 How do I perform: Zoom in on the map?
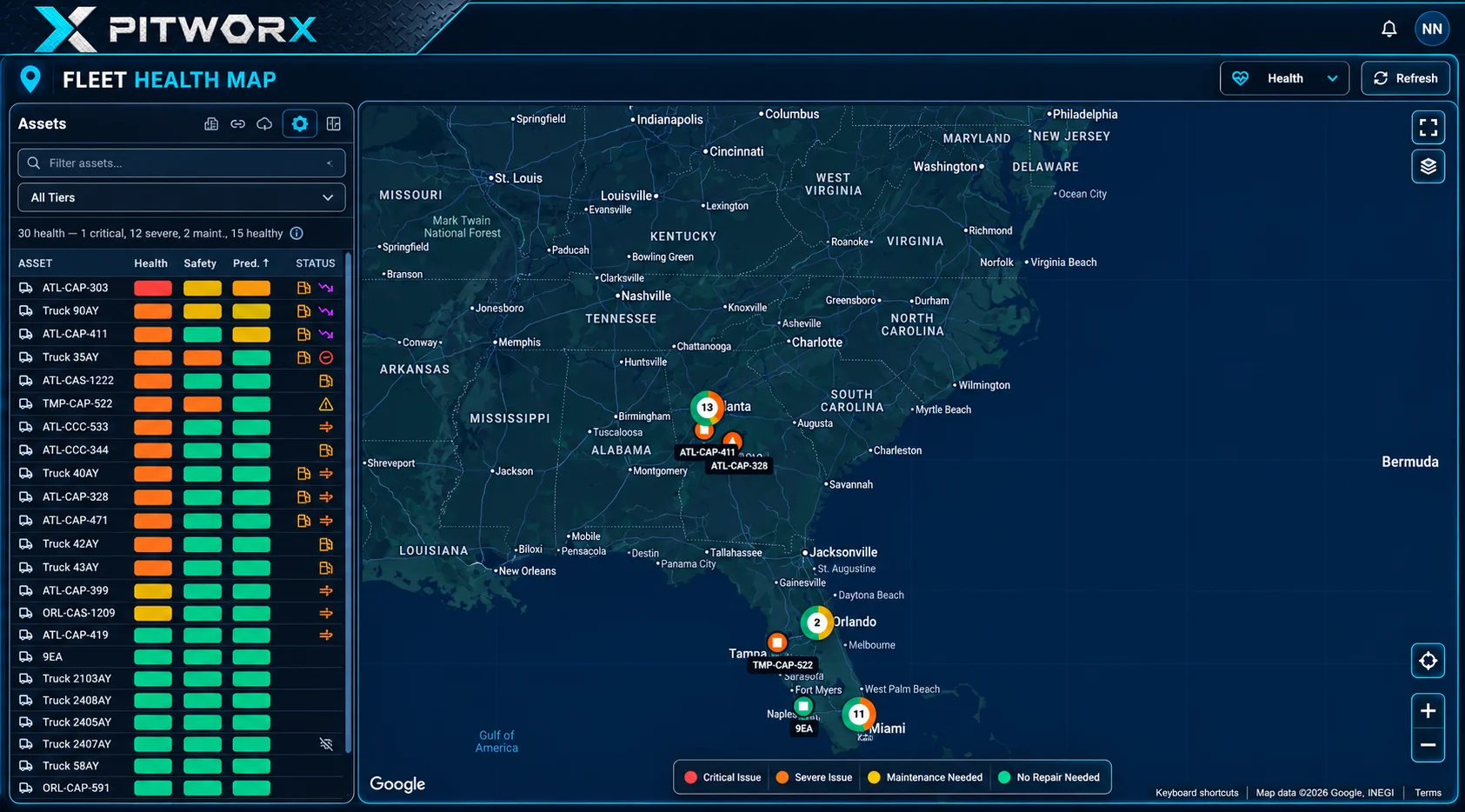pyautogui.click(x=1428, y=711)
